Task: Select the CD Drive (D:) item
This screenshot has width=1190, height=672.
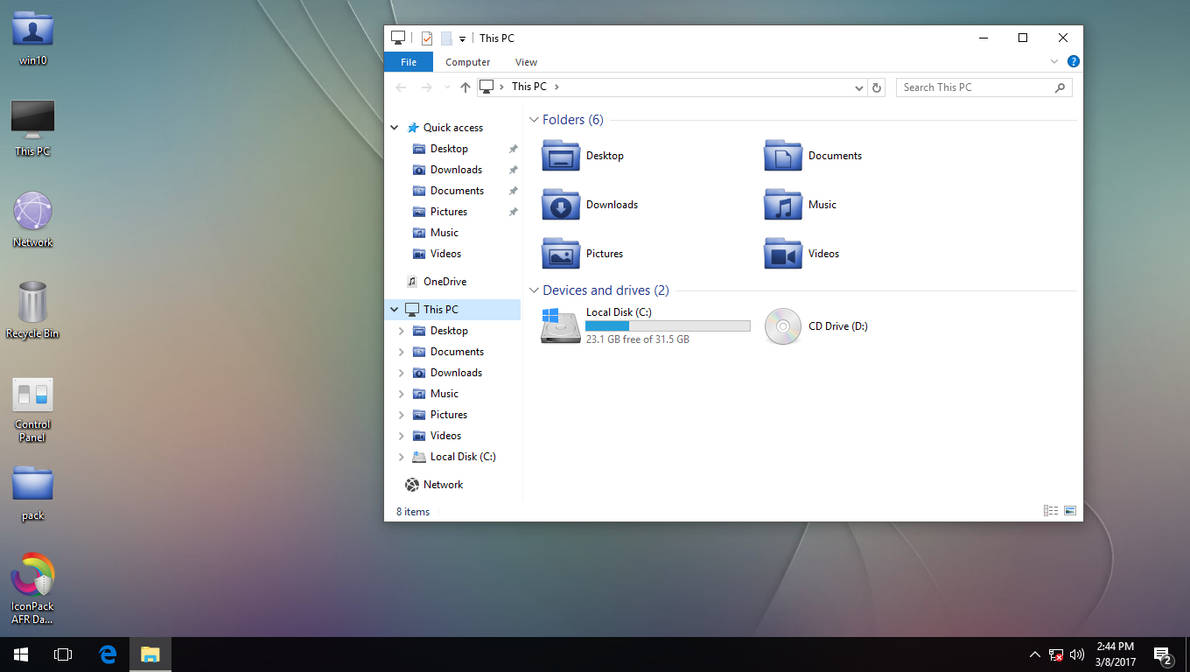Action: [x=816, y=327]
